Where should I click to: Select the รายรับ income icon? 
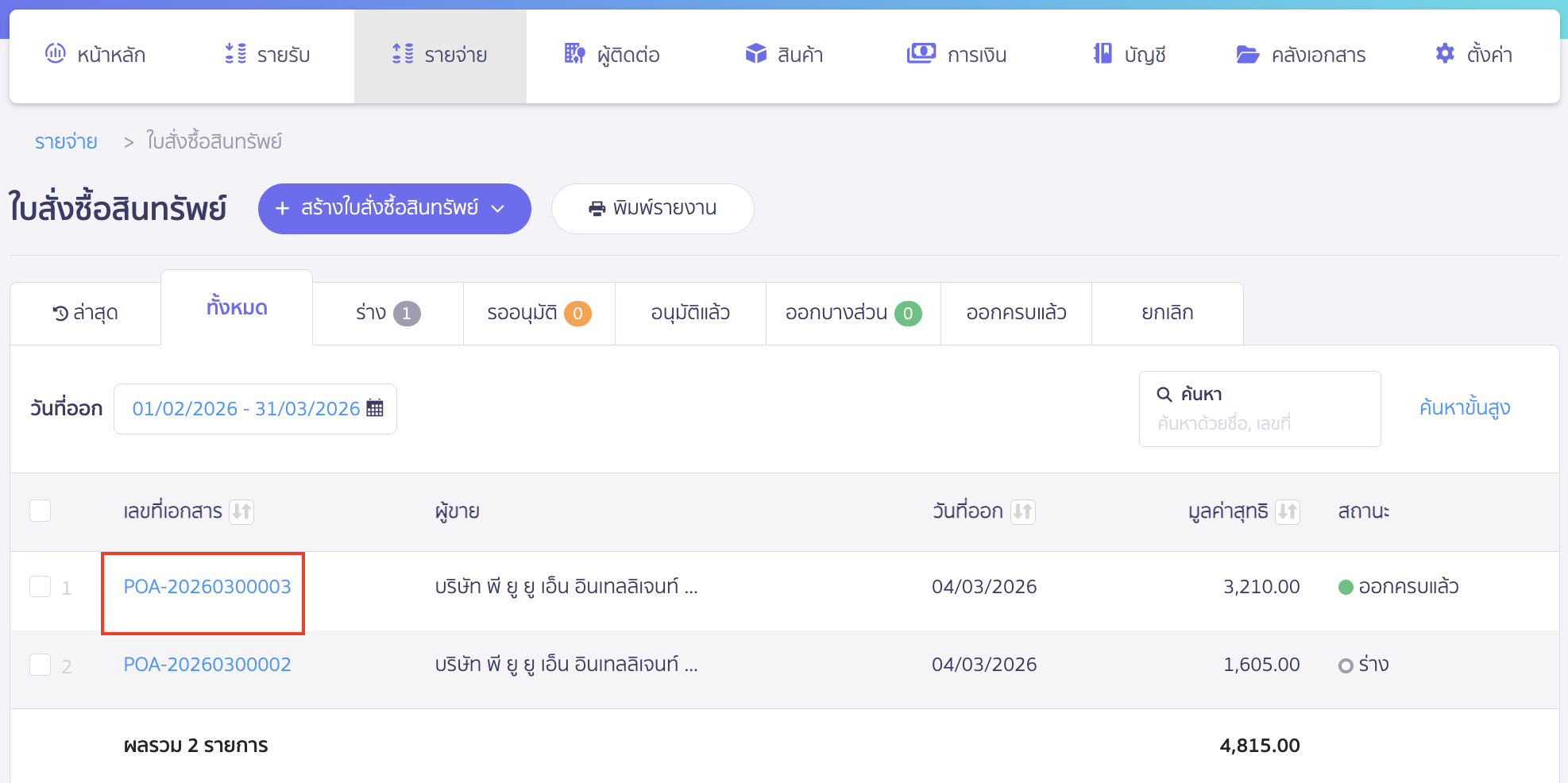point(234,54)
